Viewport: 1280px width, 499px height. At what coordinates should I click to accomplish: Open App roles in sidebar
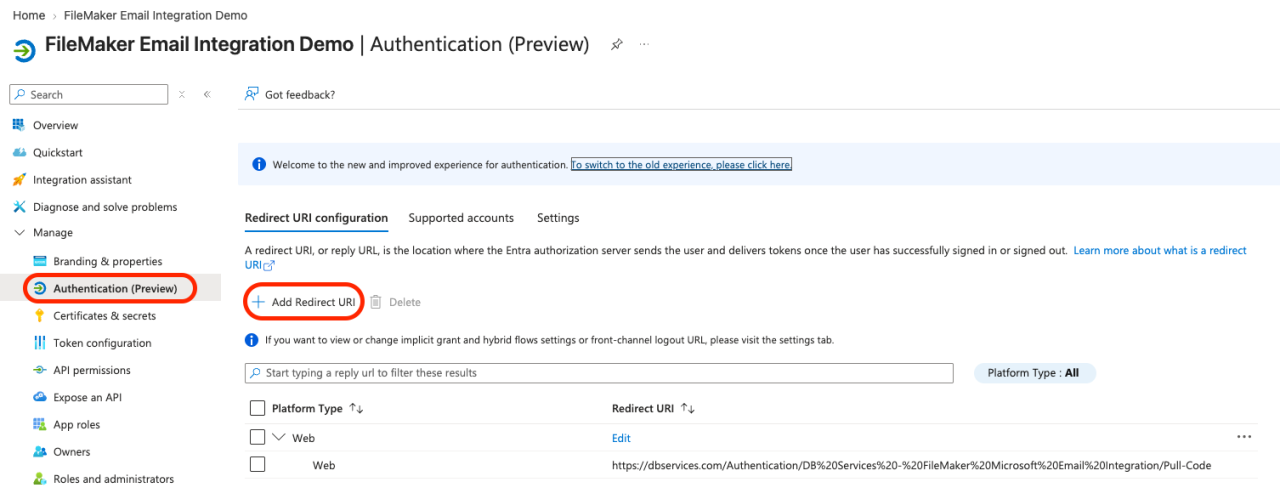pyautogui.click(x=77, y=424)
